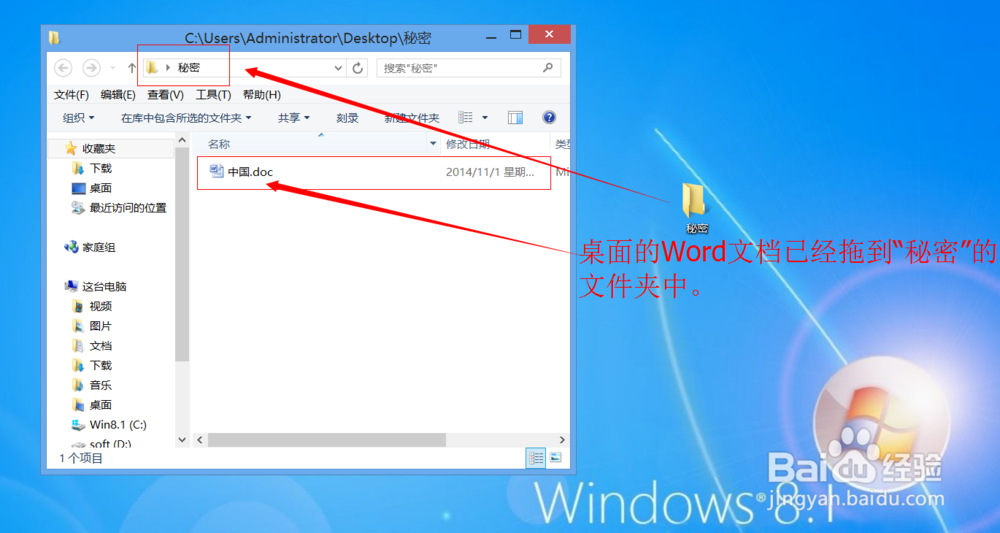Image resolution: width=1000 pixels, height=533 pixels.
Task: Go up one folder level
Action: click(x=131, y=68)
